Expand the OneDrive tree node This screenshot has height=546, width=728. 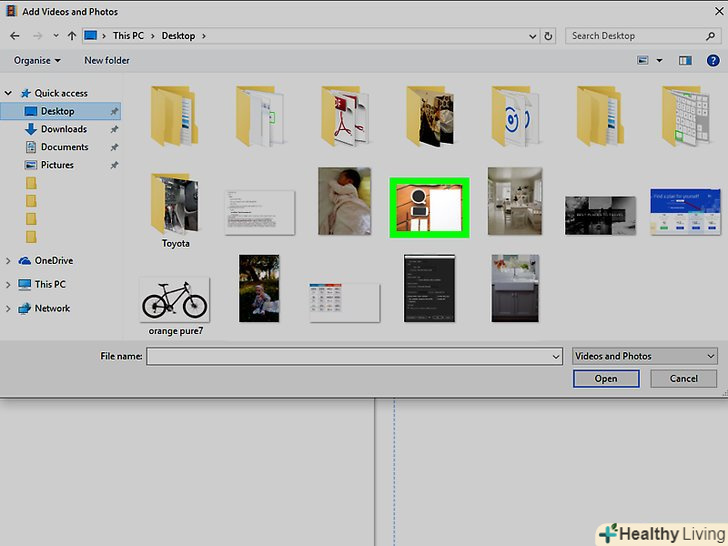[x=9, y=260]
